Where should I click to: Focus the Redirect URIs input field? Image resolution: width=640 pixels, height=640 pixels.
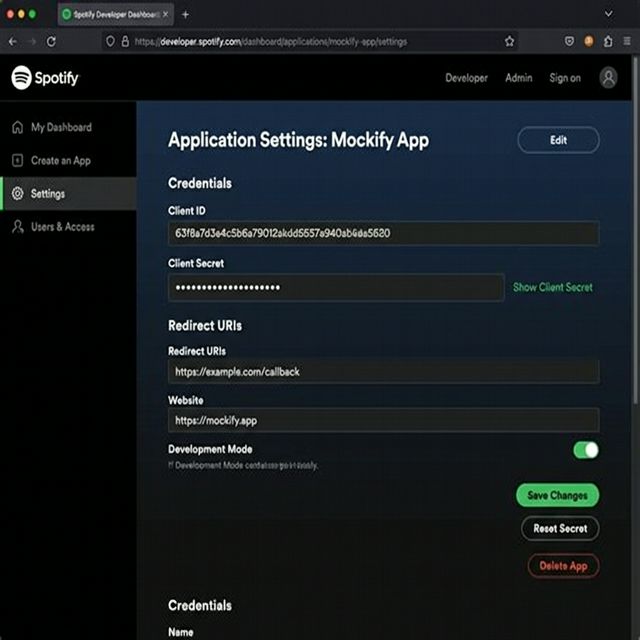(383, 372)
